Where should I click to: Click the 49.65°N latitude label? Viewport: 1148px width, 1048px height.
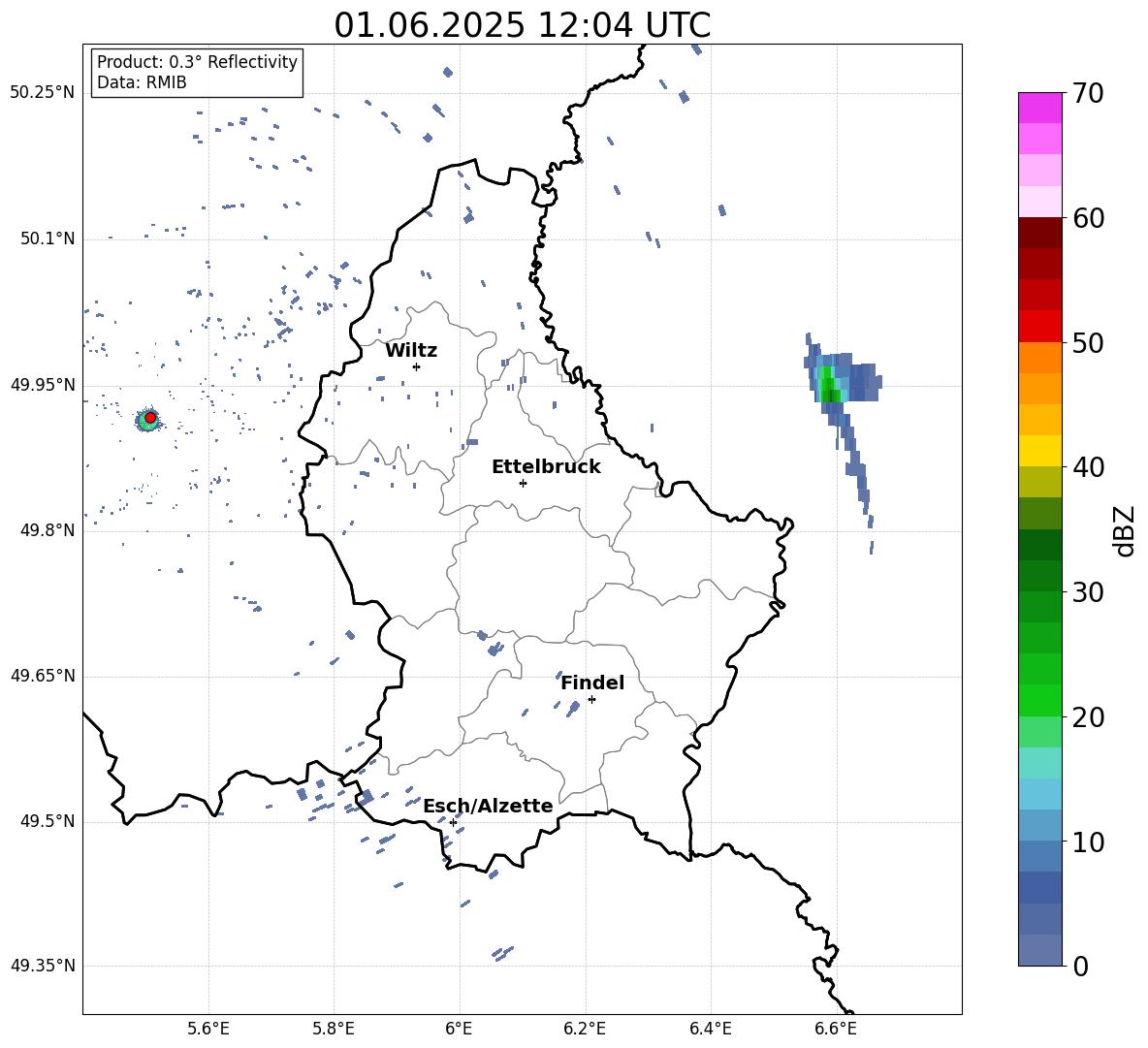[x=43, y=675]
